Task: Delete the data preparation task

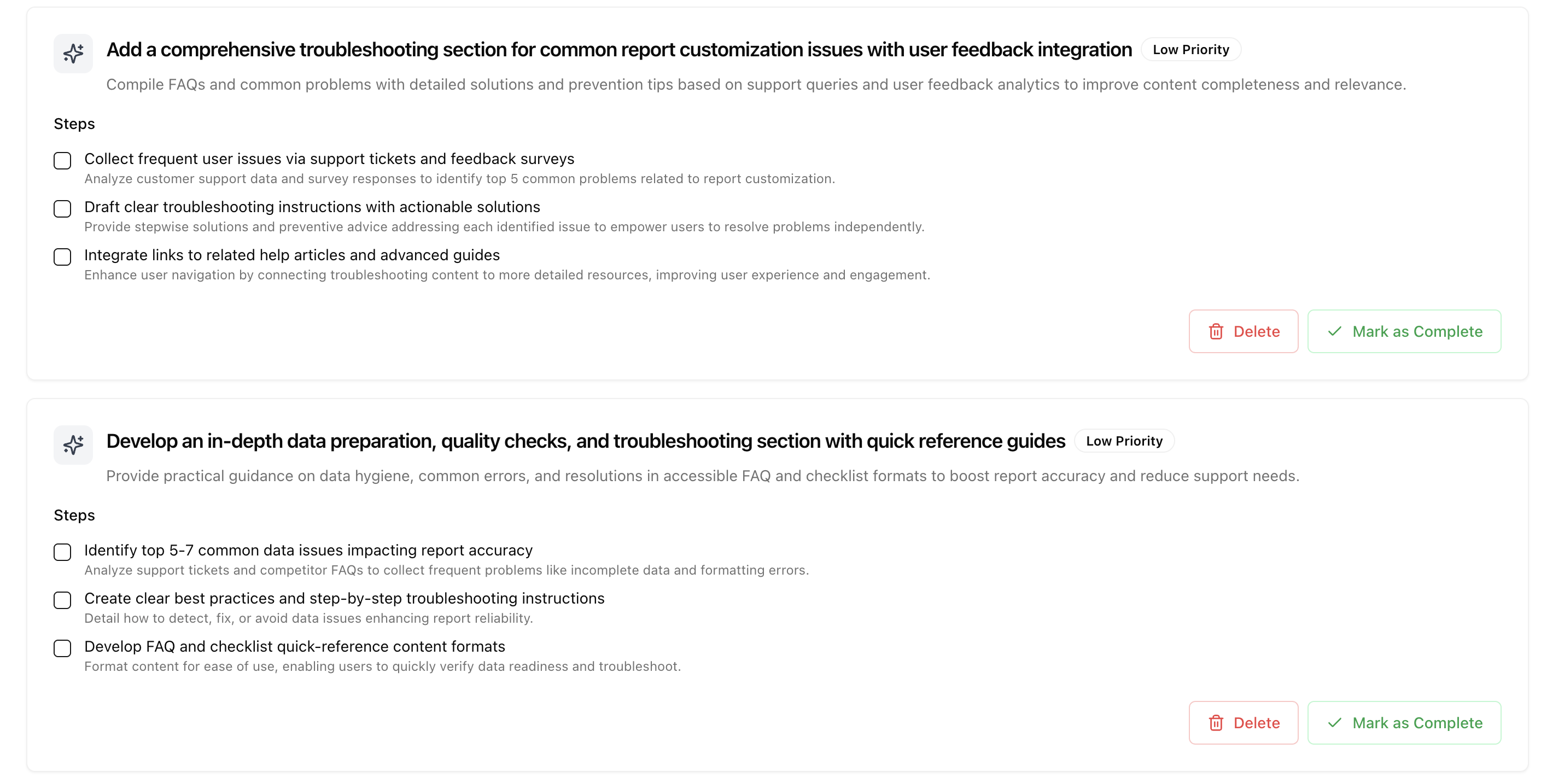Action: pos(1243,722)
